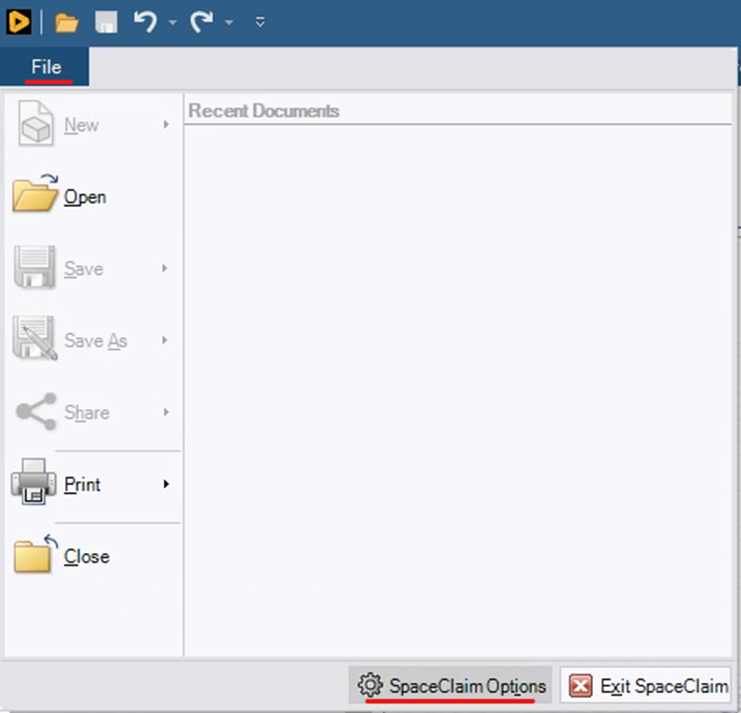Click the Redo arrow icon
The width and height of the screenshot is (741, 713).
[203, 21]
